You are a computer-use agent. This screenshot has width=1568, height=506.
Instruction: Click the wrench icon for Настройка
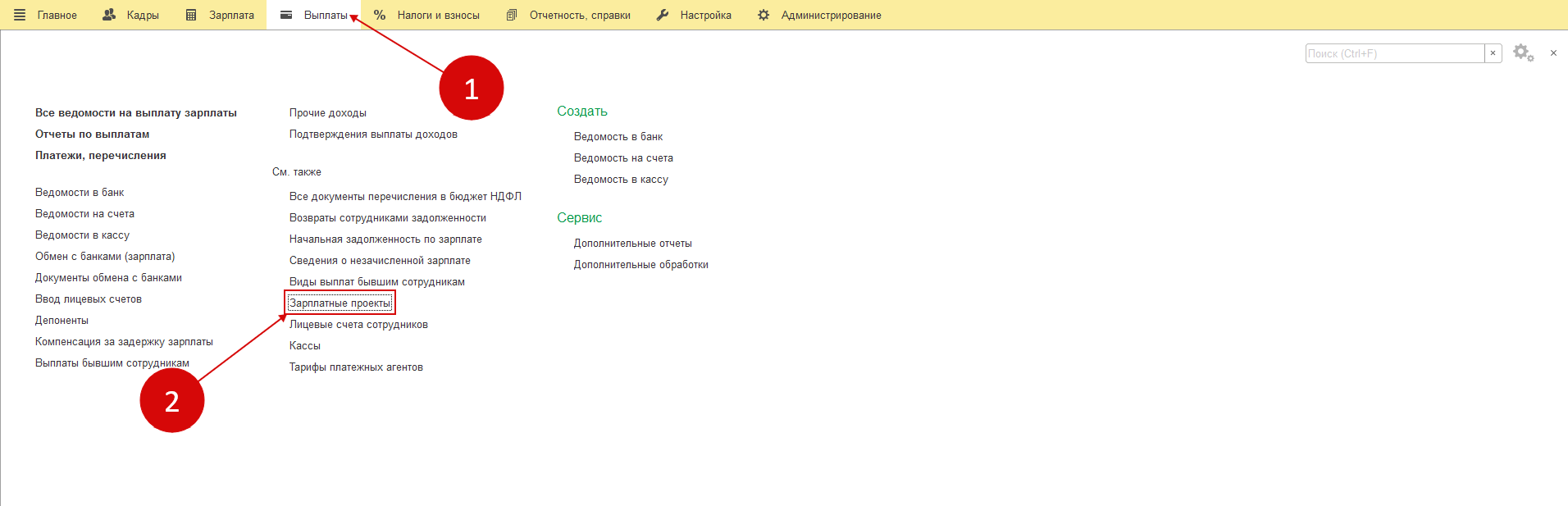click(663, 15)
